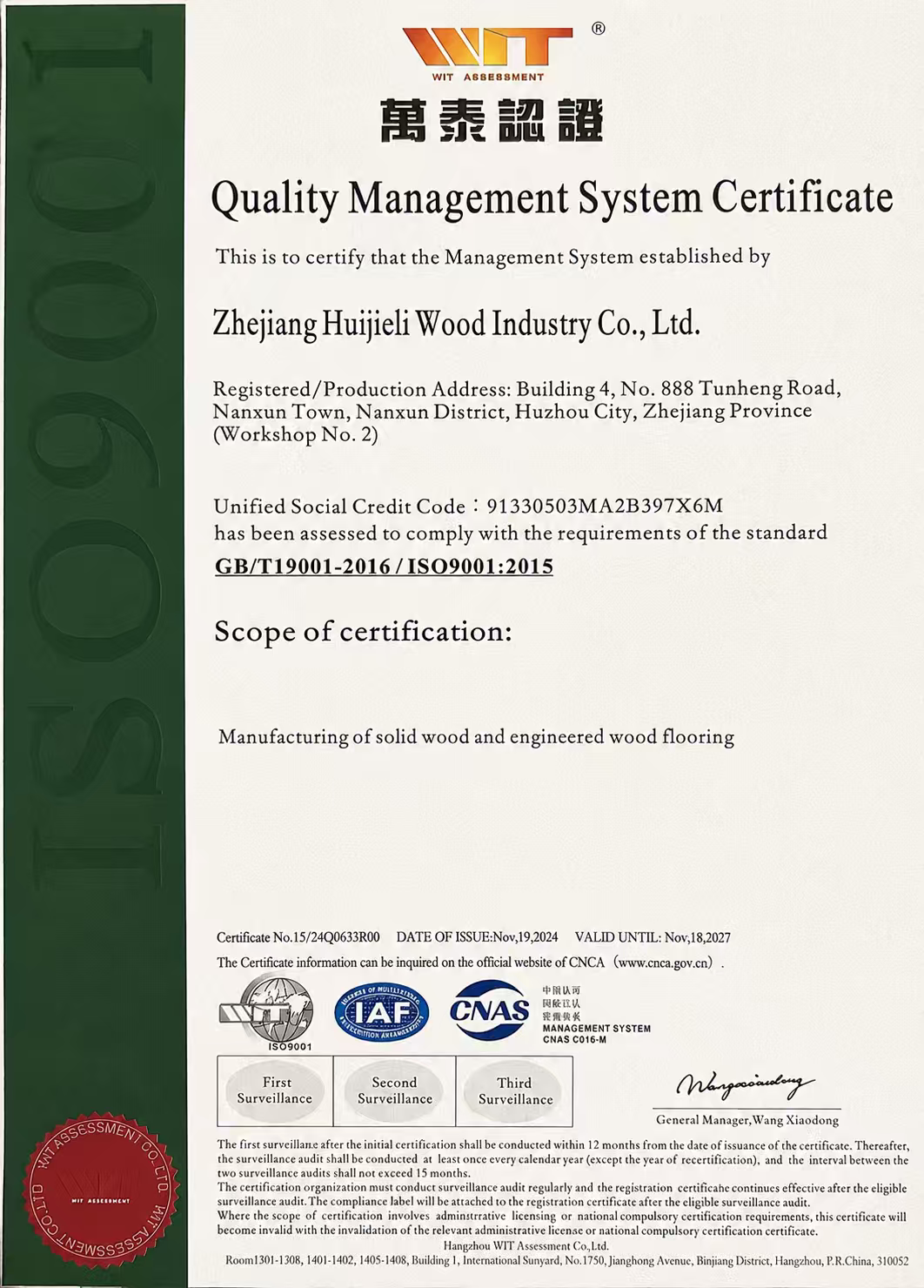Click 'The certification organization must conduct' paragraph
The height and width of the screenshot is (1288, 924).
coord(562,1194)
